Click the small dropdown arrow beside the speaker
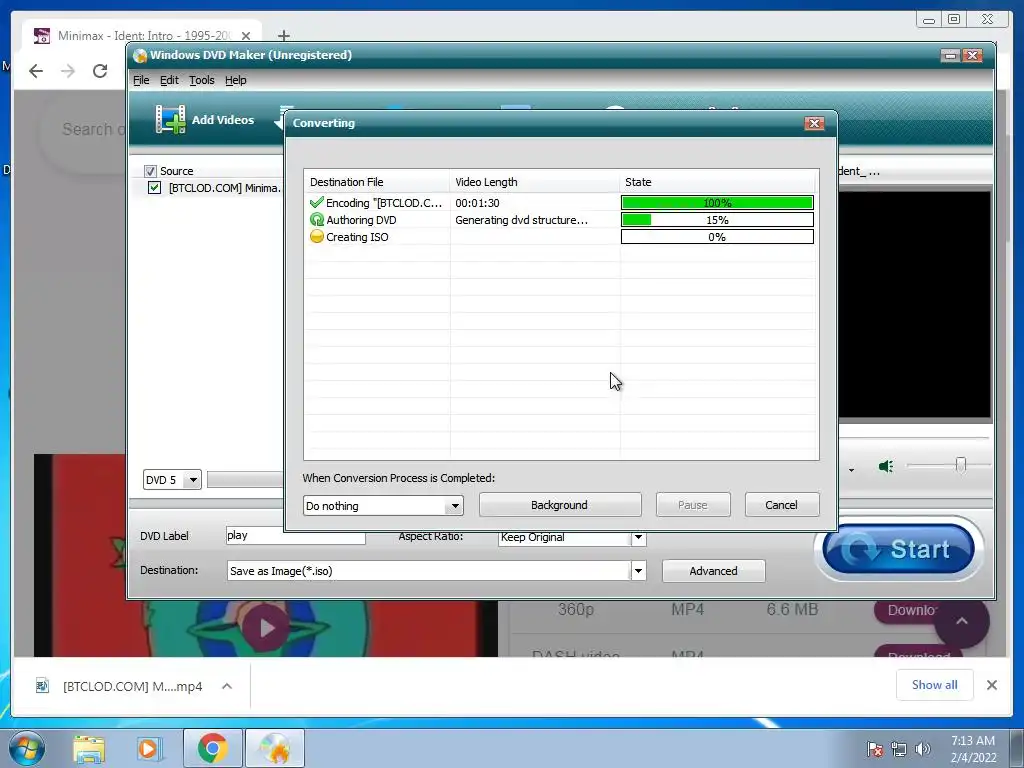This screenshot has height=768, width=1024. [x=851, y=470]
